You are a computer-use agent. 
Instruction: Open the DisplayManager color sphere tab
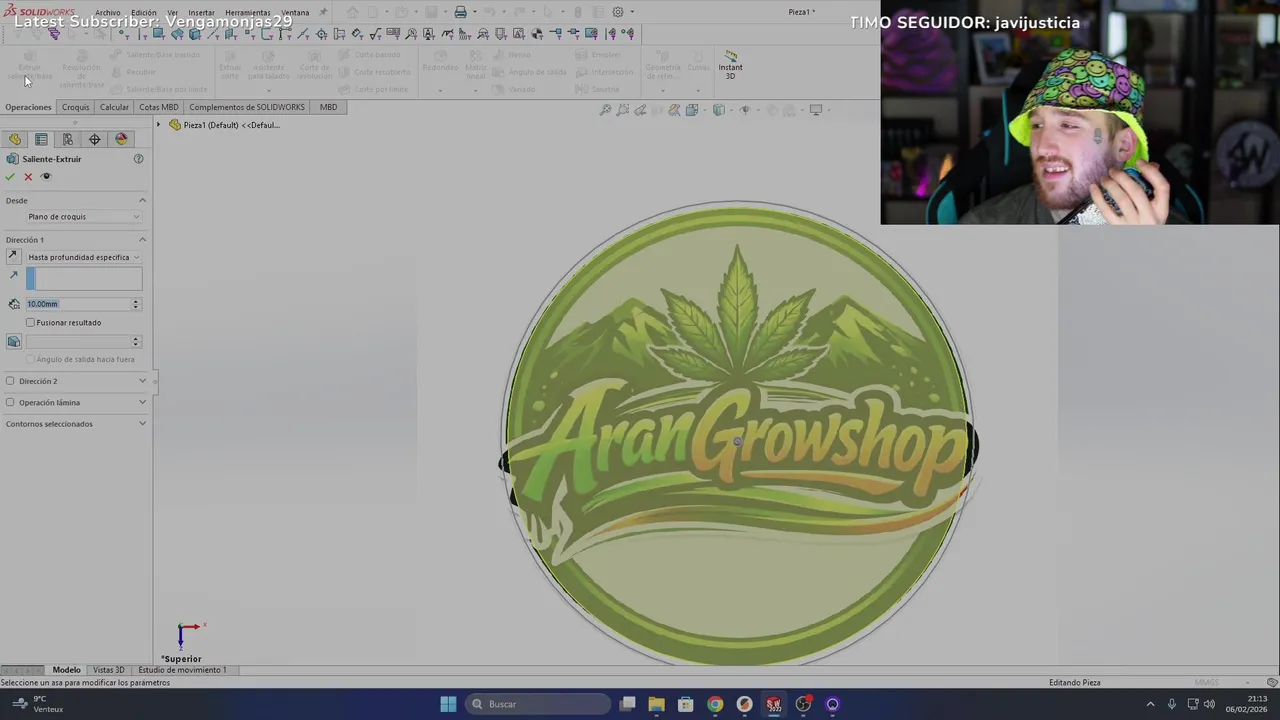(x=121, y=139)
